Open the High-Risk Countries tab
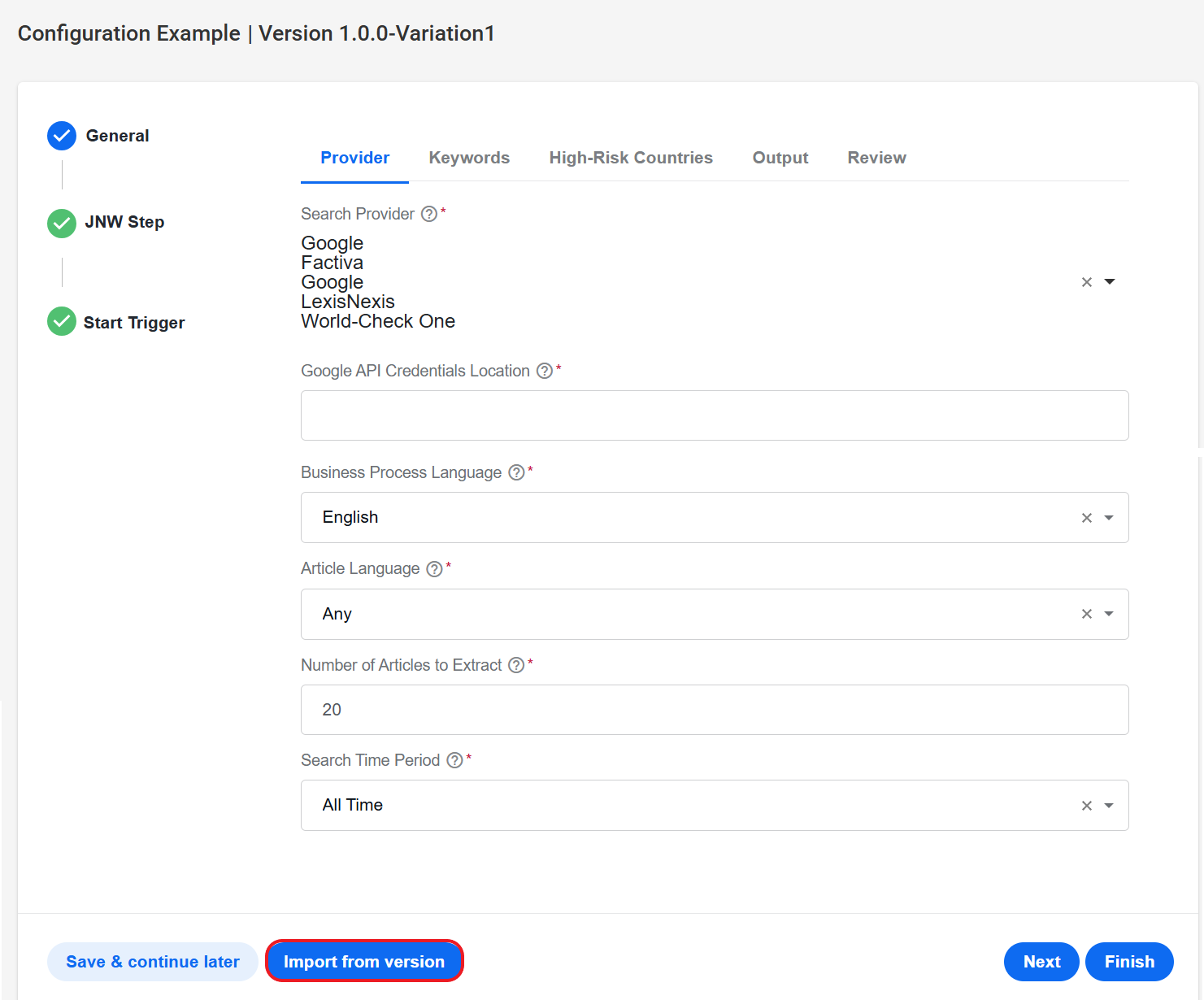 pos(631,158)
